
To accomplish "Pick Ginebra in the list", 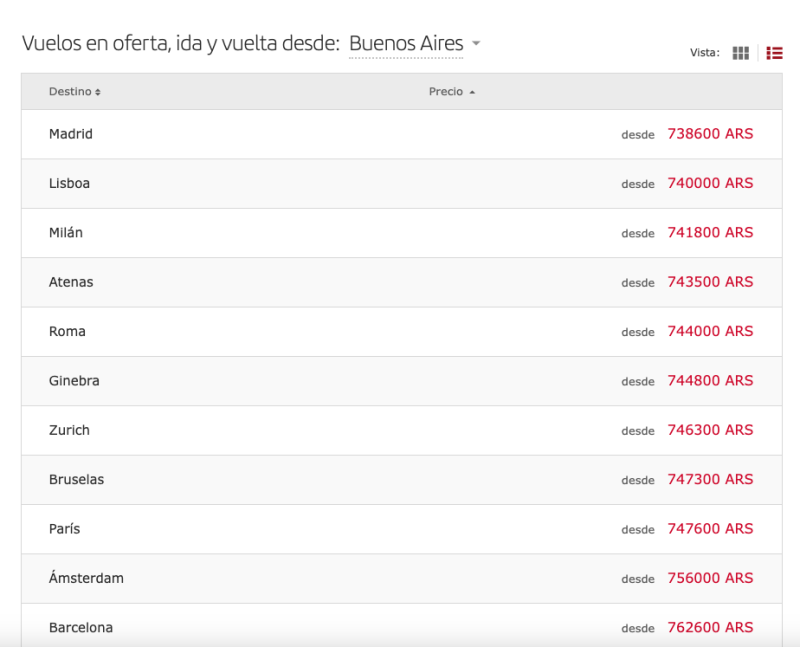I will 74,381.
